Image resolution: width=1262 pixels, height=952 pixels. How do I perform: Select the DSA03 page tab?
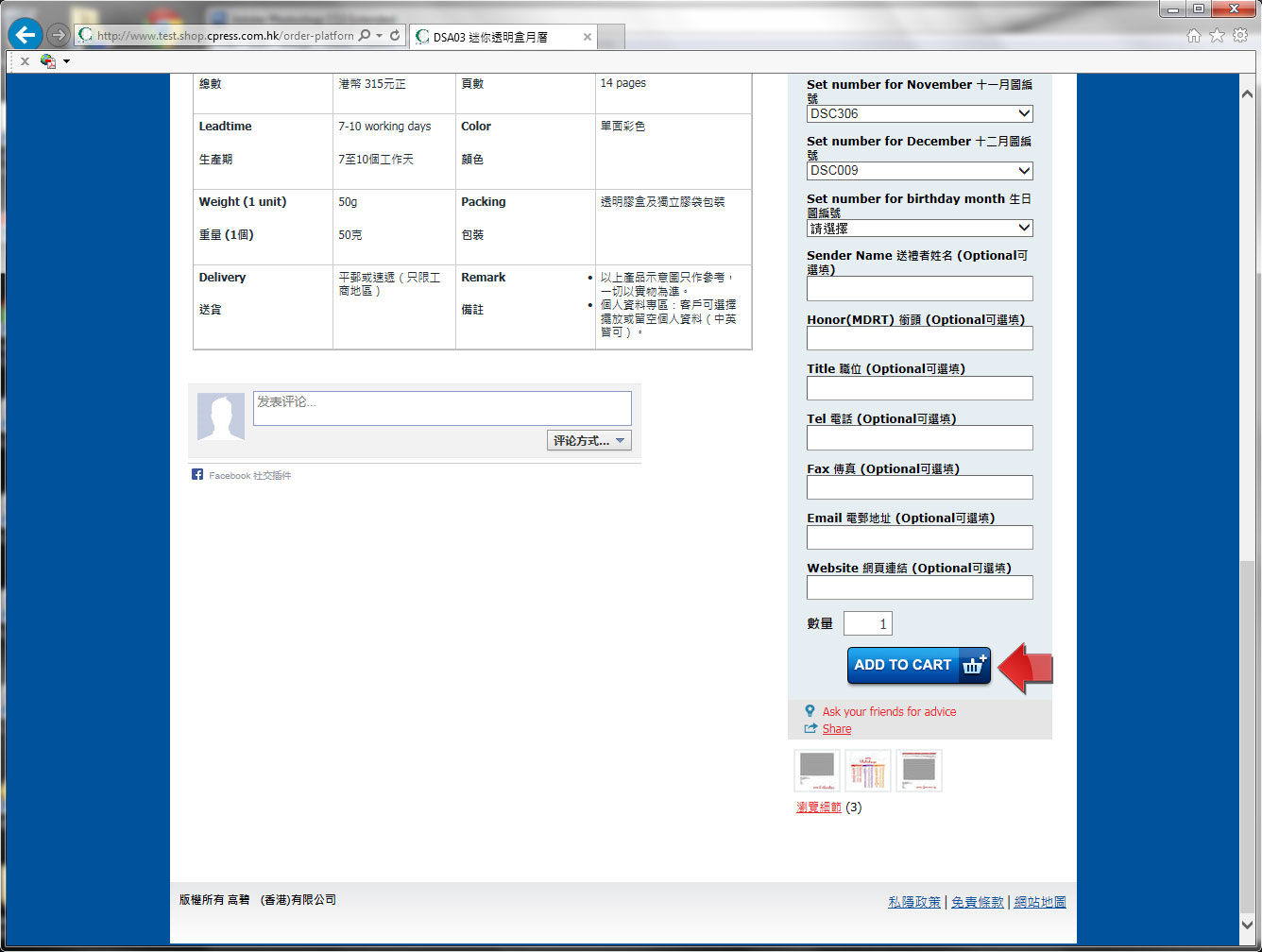pos(491,37)
